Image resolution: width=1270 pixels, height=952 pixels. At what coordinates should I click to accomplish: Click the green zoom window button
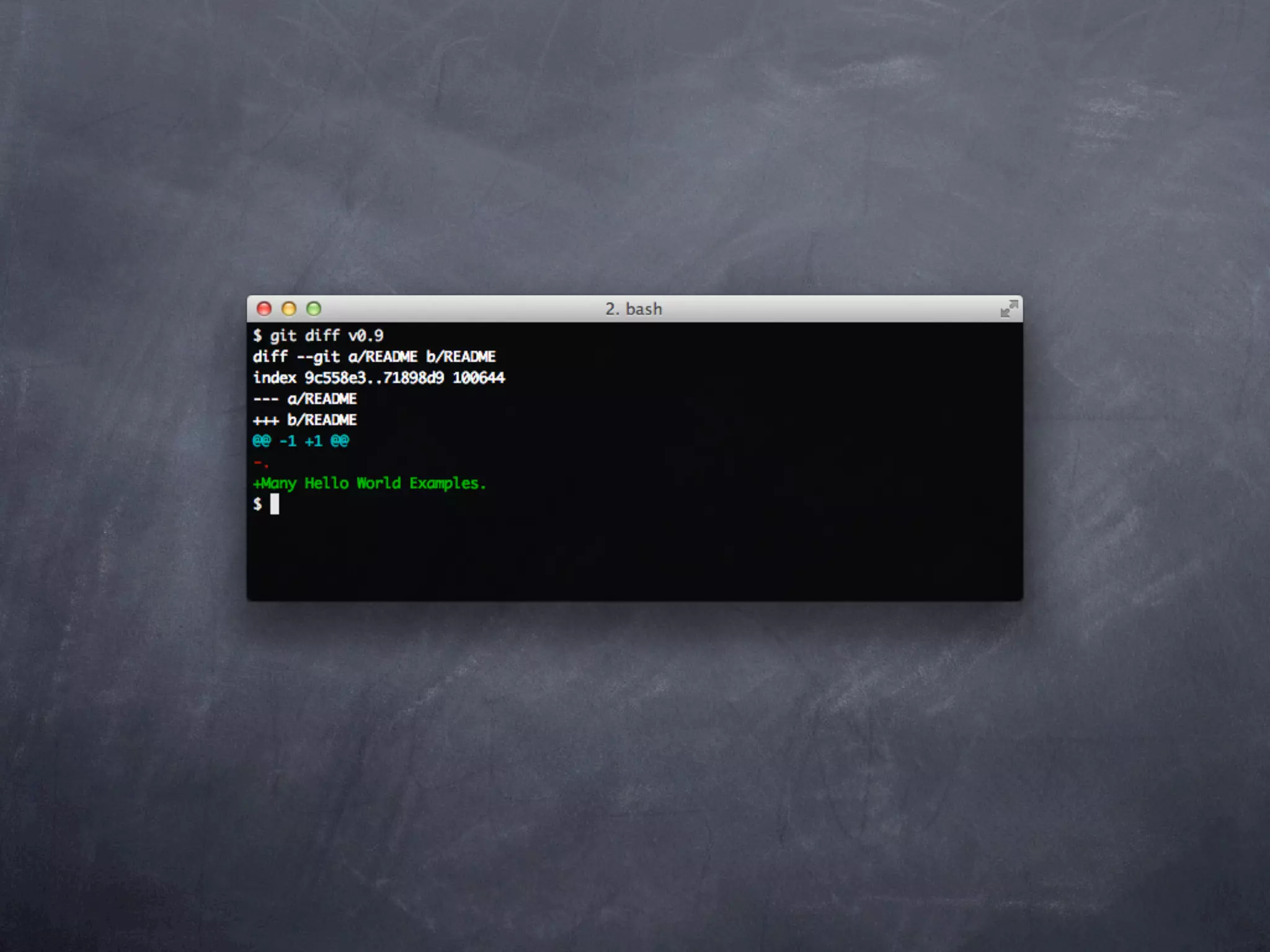(314, 309)
